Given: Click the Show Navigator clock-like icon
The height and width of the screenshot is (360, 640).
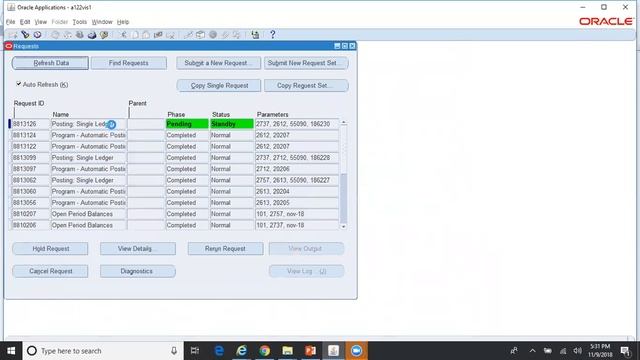Looking at the screenshot, I should 38,35.
